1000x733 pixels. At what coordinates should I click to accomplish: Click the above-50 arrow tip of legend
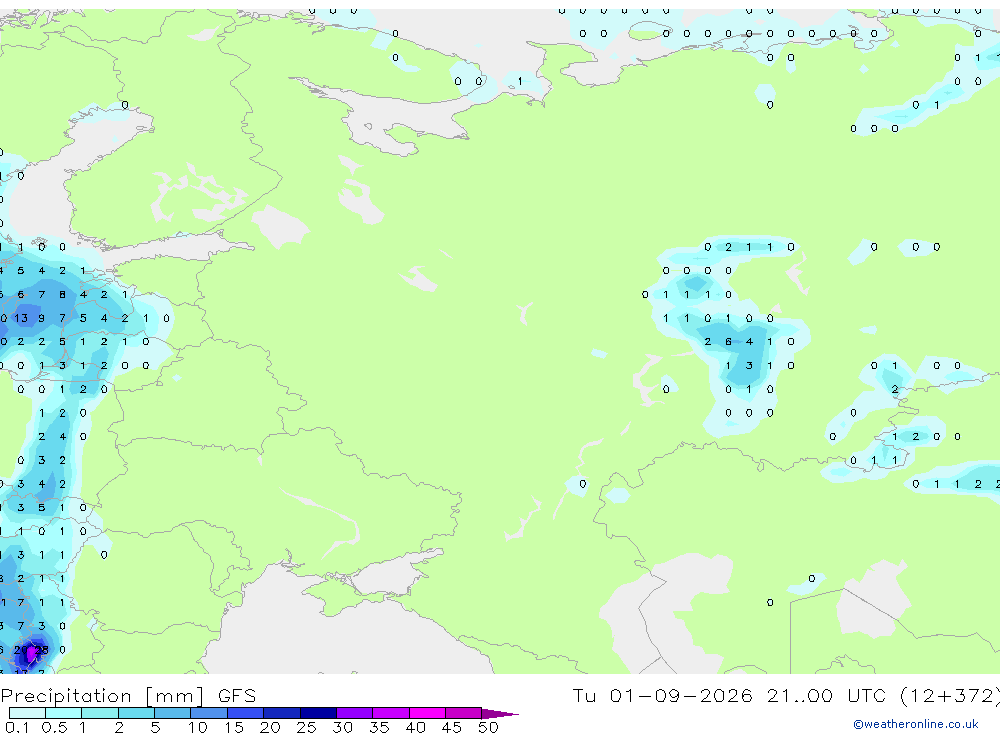(x=500, y=713)
